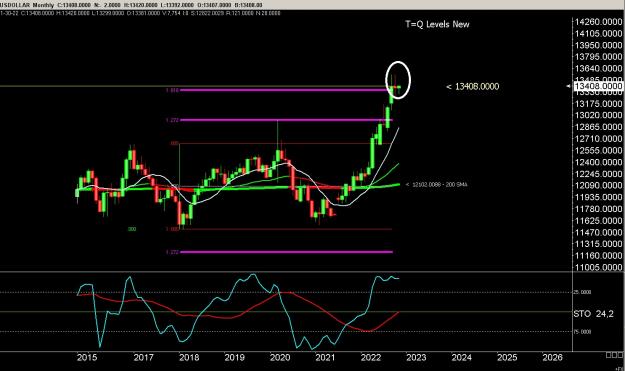Click the 13020.0000 price axis label
Image resolution: width=625 pixels, height=371 pixels.
click(x=598, y=115)
